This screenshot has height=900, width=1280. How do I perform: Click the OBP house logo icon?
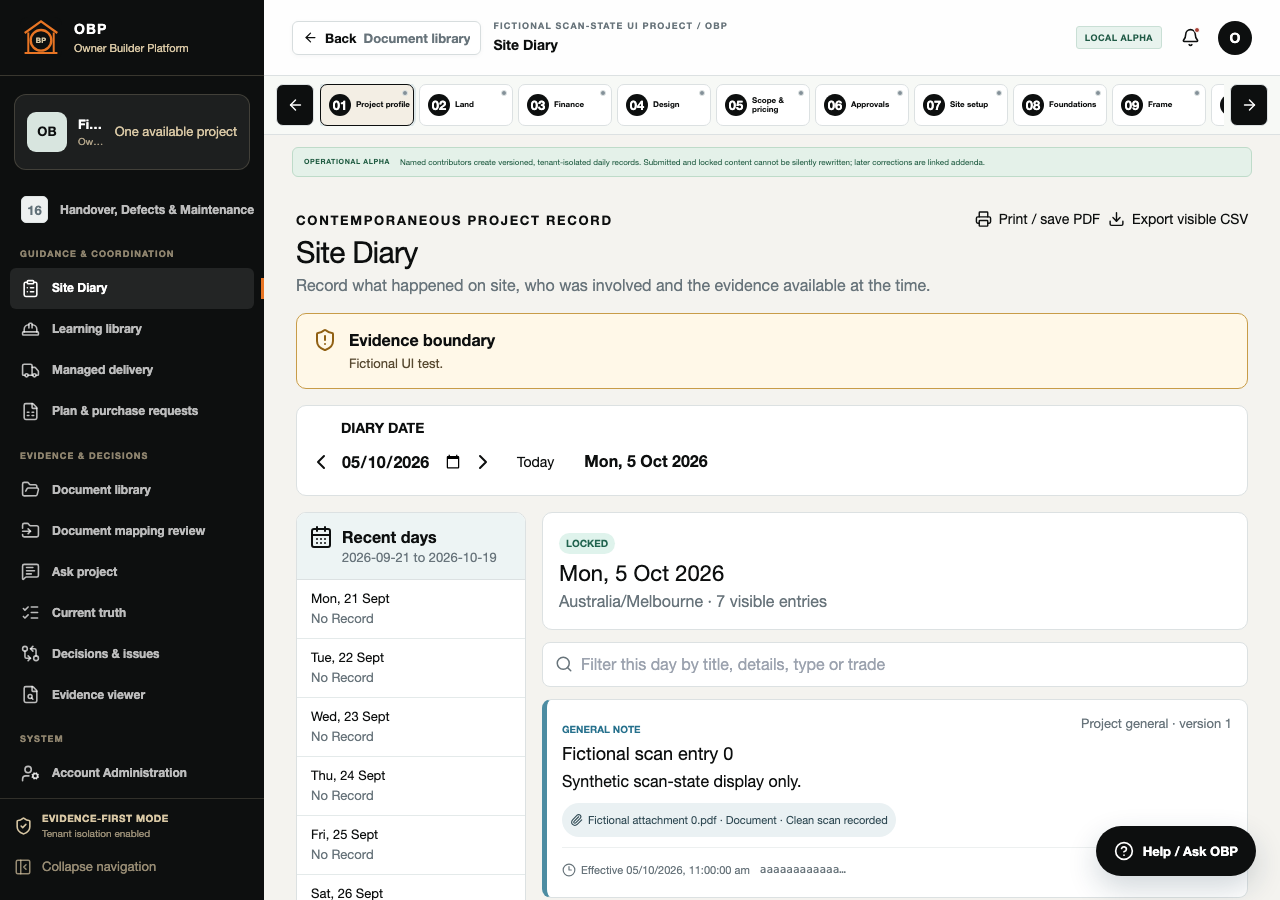tap(40, 38)
